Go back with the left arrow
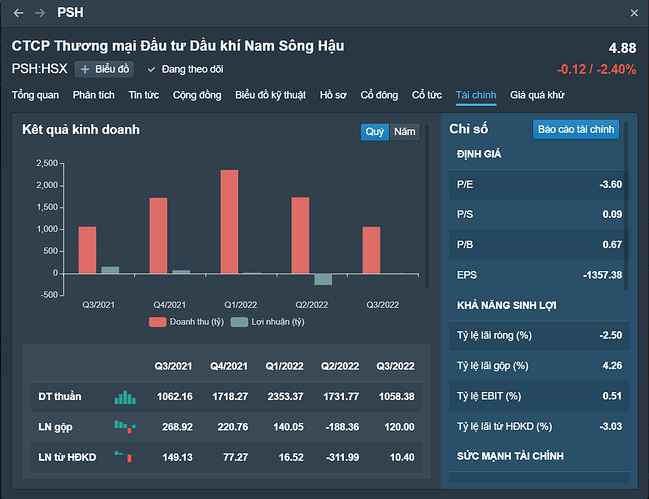This screenshot has width=649, height=499. pos(18,13)
